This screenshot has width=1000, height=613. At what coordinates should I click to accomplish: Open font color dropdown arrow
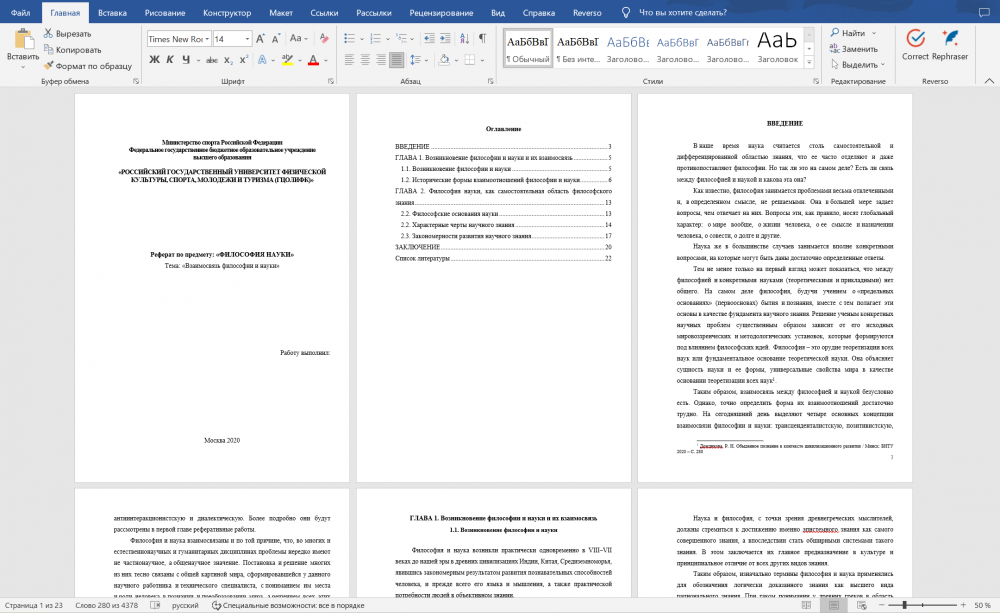(x=325, y=61)
